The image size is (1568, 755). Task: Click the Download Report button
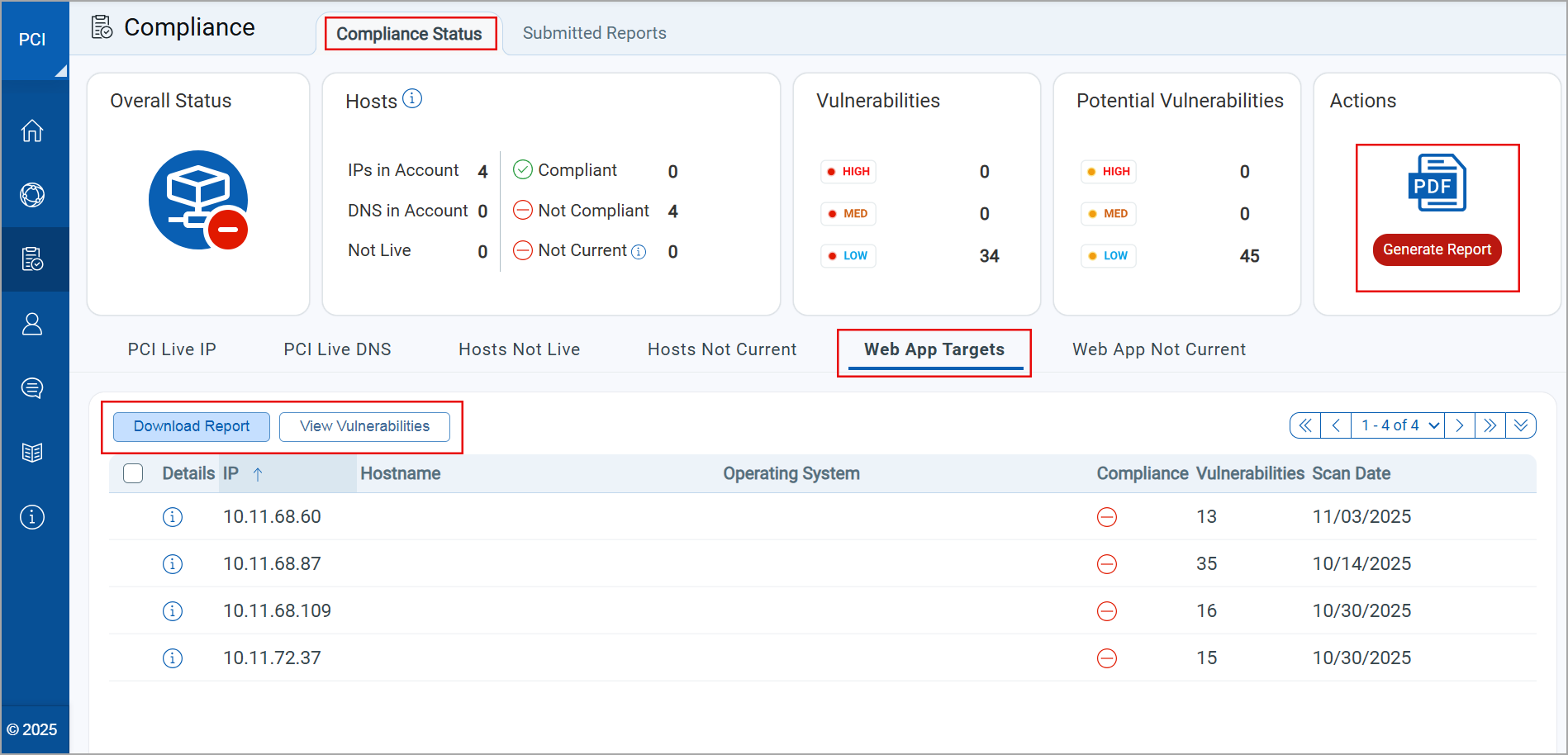191,426
